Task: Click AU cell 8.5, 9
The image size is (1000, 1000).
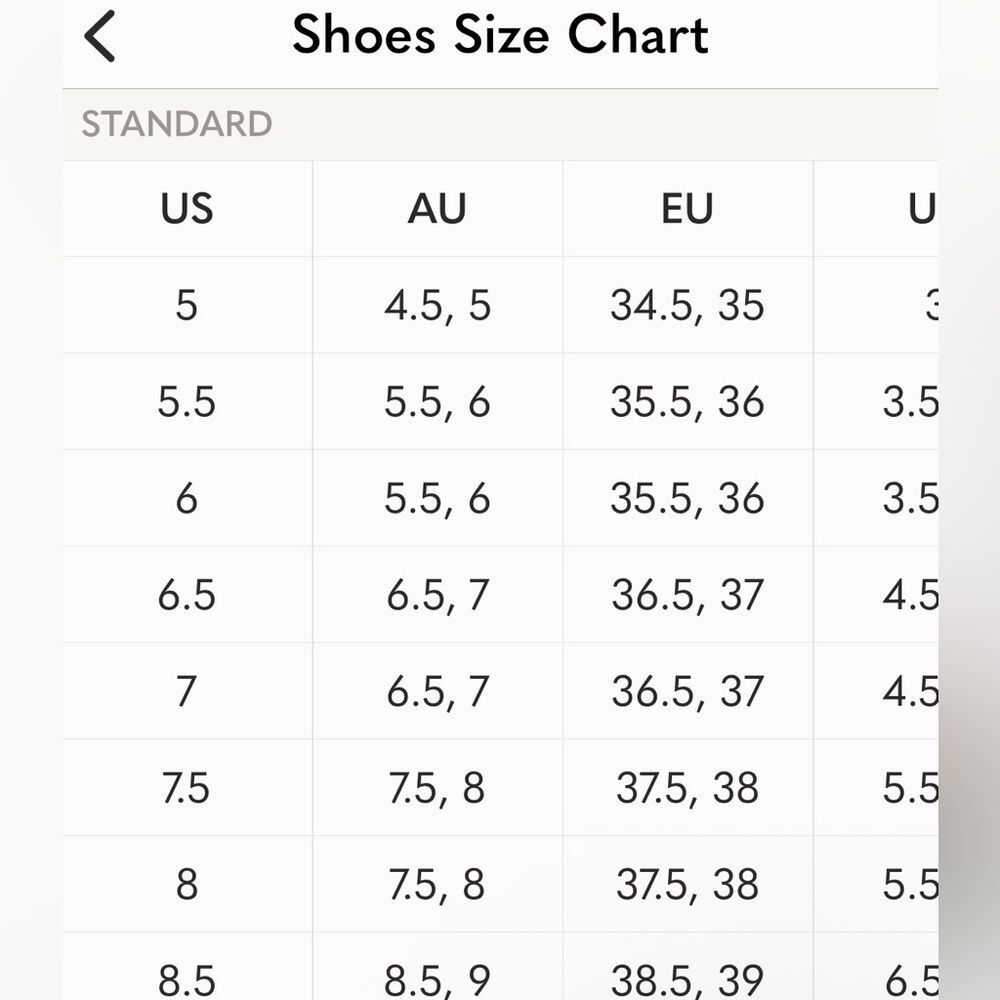Action: pos(438,967)
